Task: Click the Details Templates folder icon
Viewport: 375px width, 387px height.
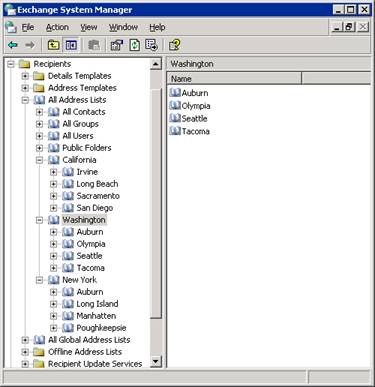Action: point(39,76)
